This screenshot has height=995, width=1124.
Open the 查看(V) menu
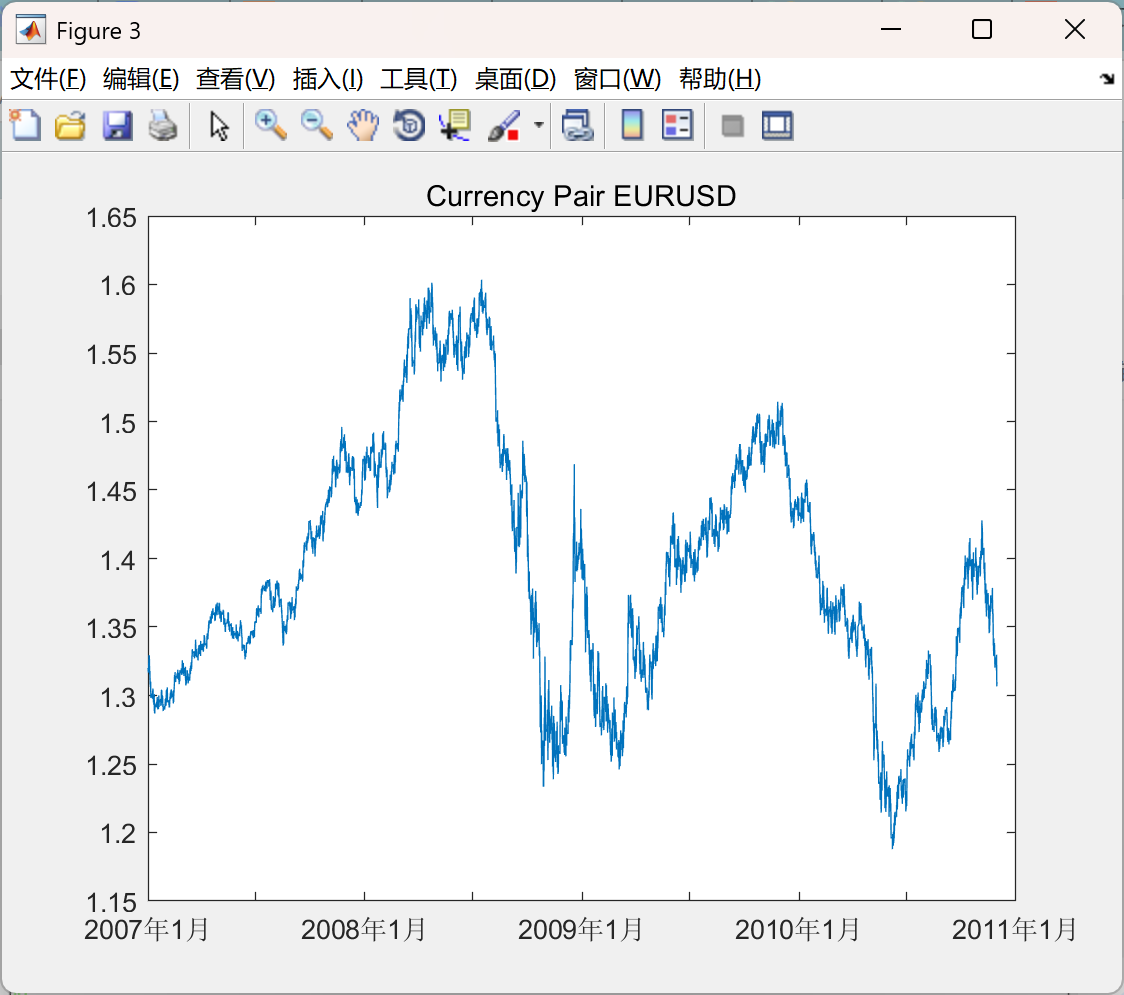coord(235,79)
